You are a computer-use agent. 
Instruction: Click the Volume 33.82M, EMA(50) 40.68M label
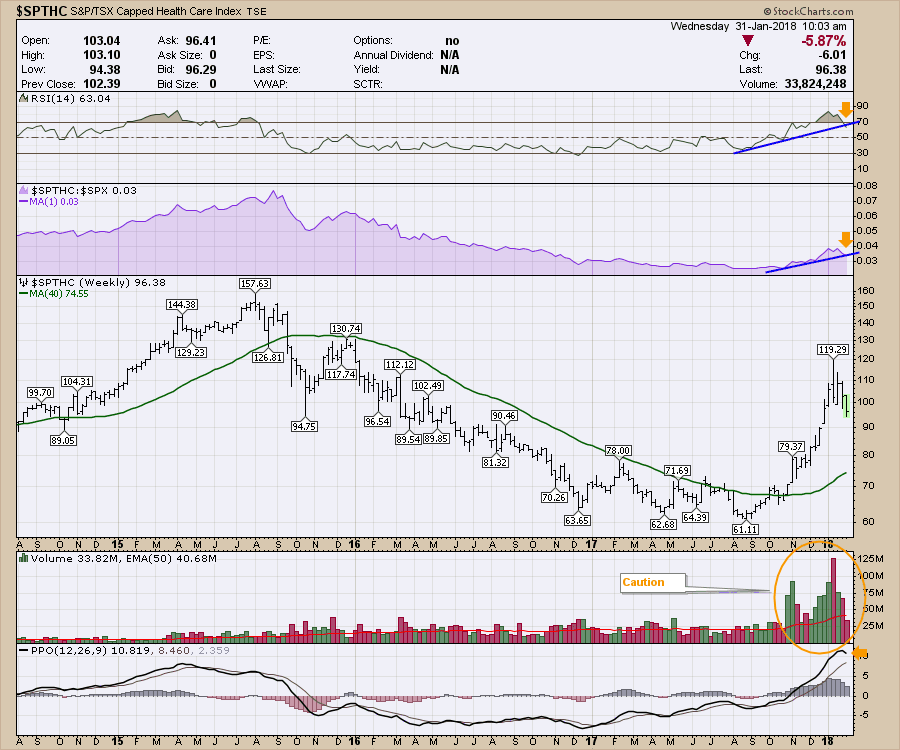(124, 558)
